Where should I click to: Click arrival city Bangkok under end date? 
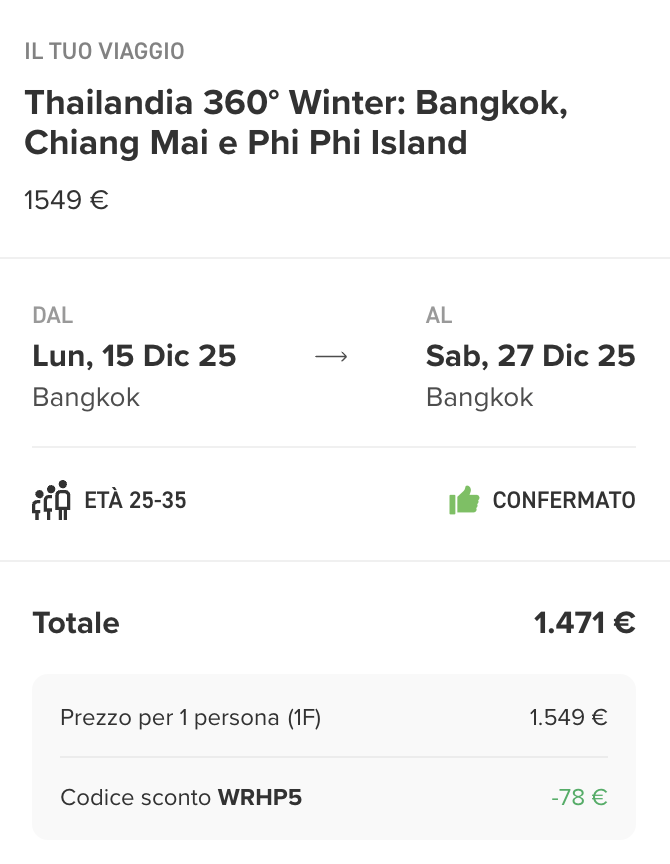(480, 397)
